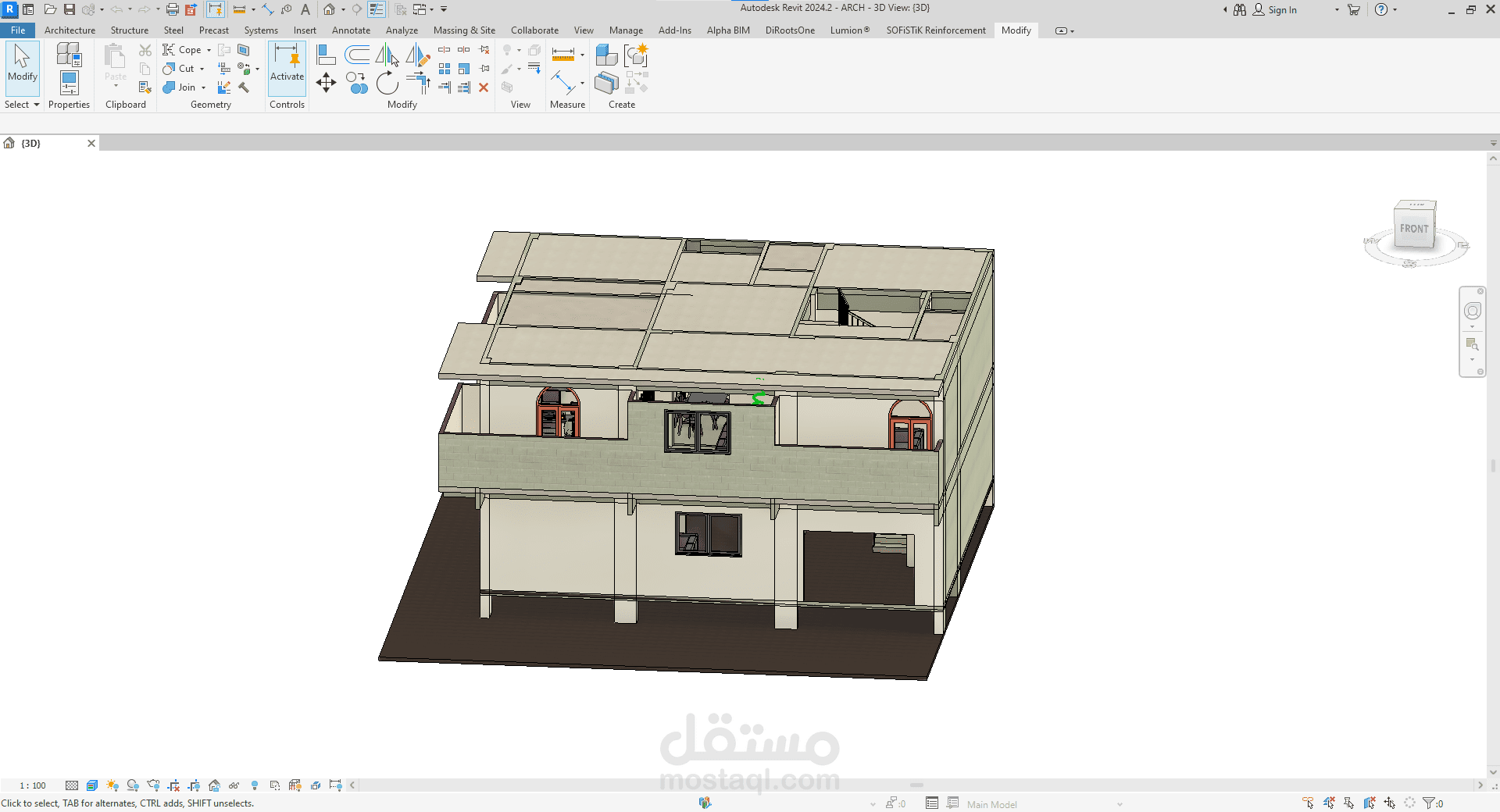Select the Array tool
1500x812 pixels.
pyautogui.click(x=445, y=69)
